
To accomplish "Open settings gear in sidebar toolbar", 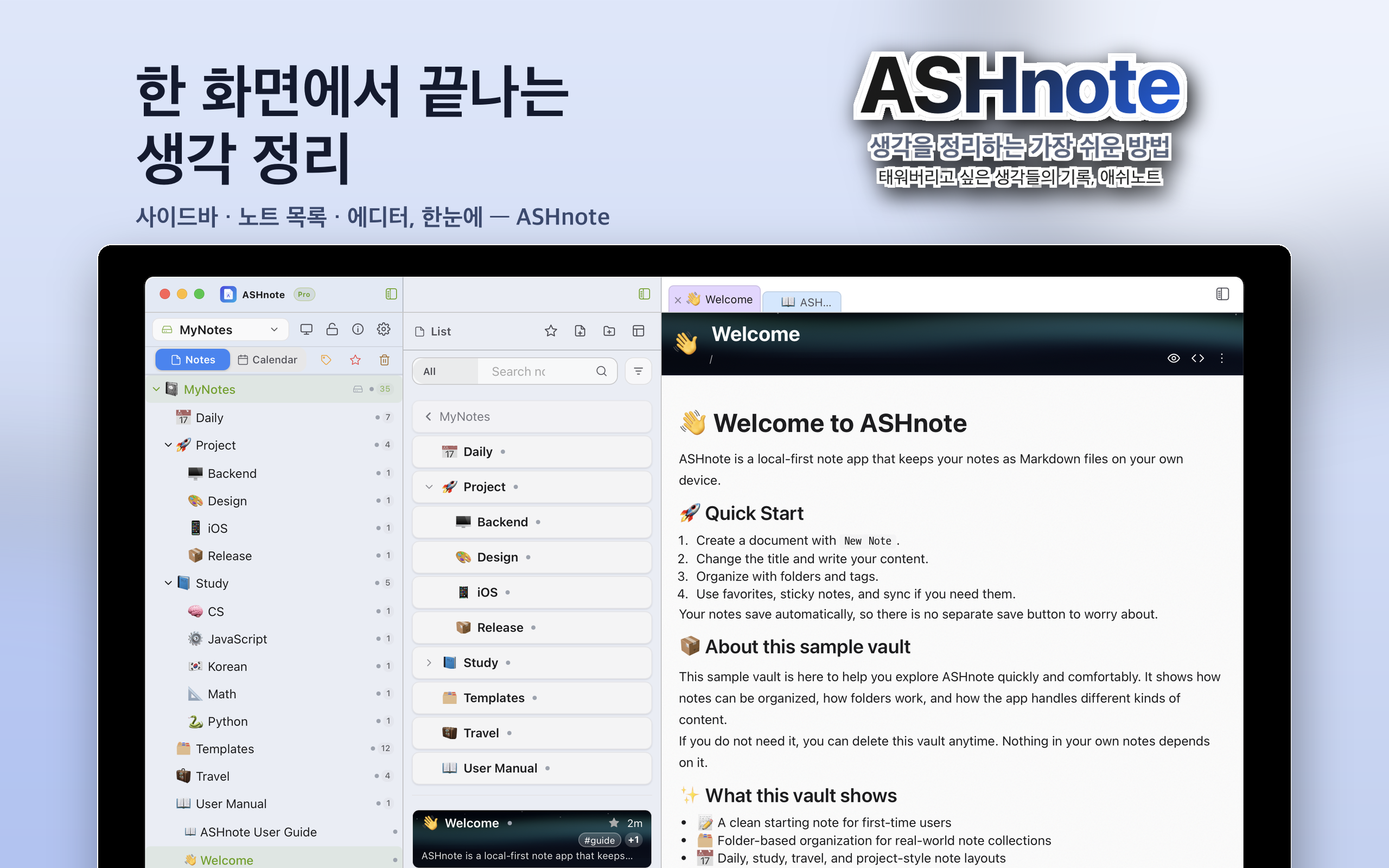I will click(x=384, y=329).
